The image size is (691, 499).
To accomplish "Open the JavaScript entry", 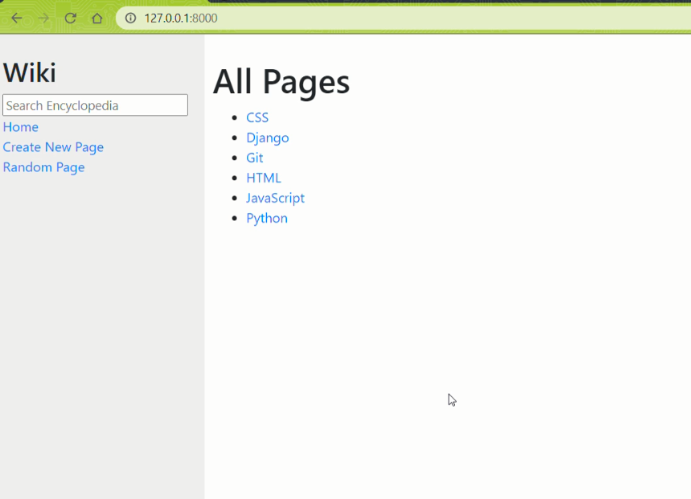I will (x=275, y=198).
